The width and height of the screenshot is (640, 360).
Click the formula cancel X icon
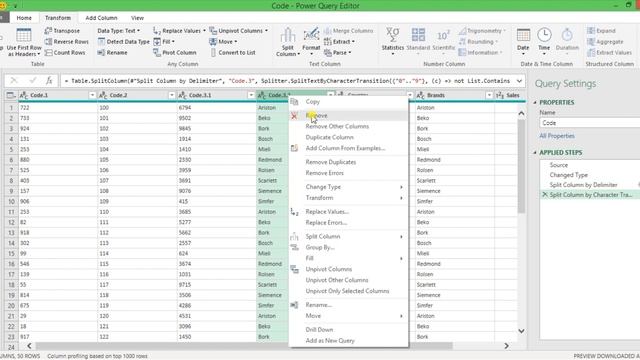tap(13, 81)
